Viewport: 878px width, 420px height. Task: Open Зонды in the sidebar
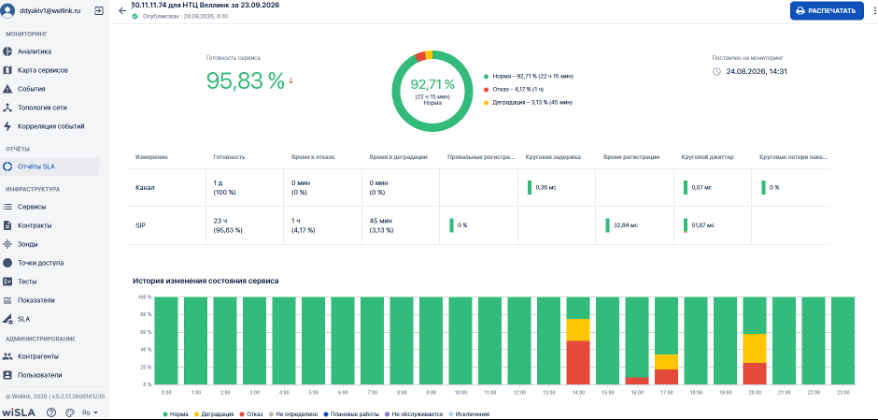pyautogui.click(x=28, y=244)
